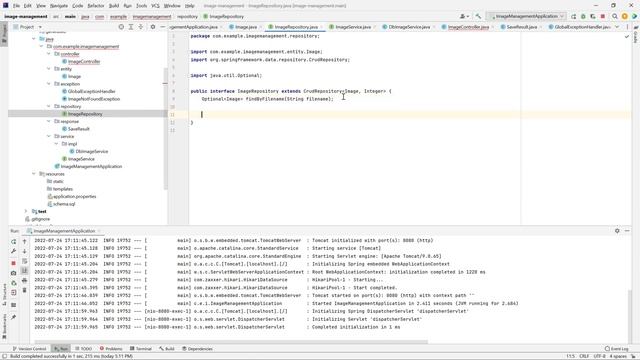Open Event Log button
This screenshot has width=640, height=360.
coord(617,349)
